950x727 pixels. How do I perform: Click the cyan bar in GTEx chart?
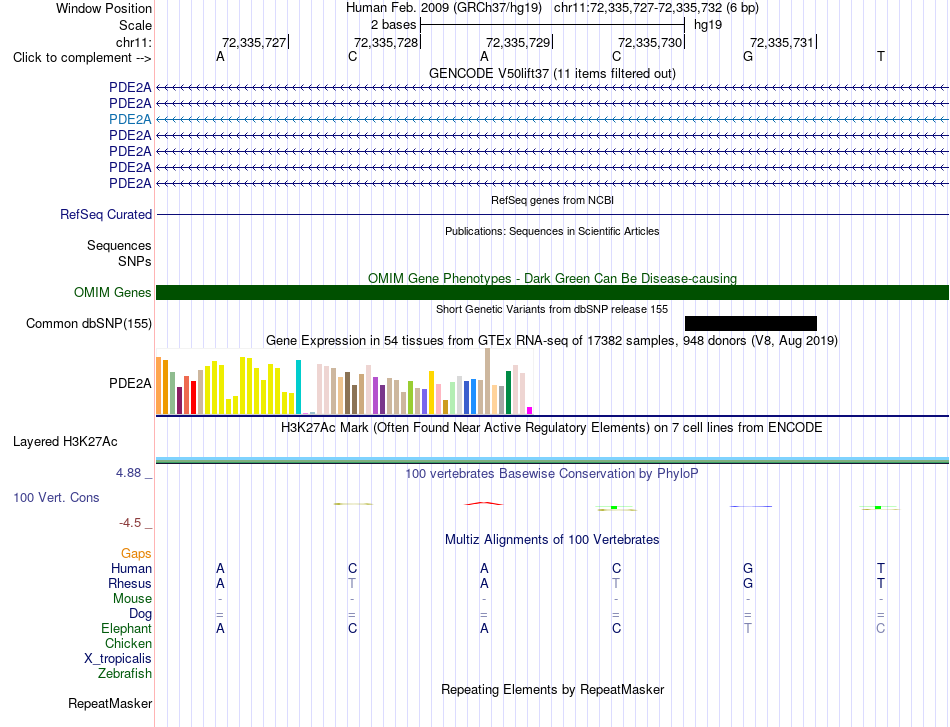(x=298, y=387)
